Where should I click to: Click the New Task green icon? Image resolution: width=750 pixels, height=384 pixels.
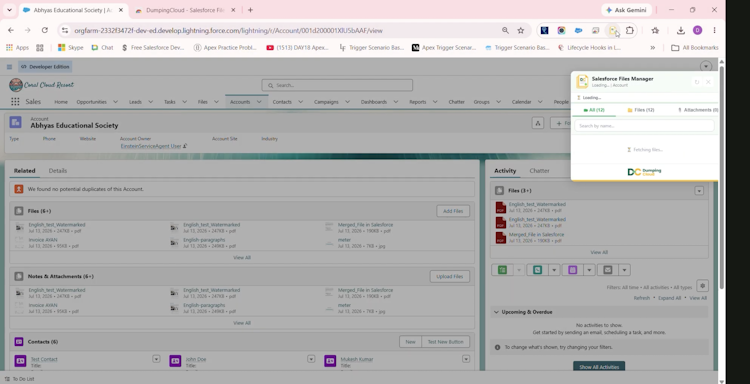tap(502, 270)
